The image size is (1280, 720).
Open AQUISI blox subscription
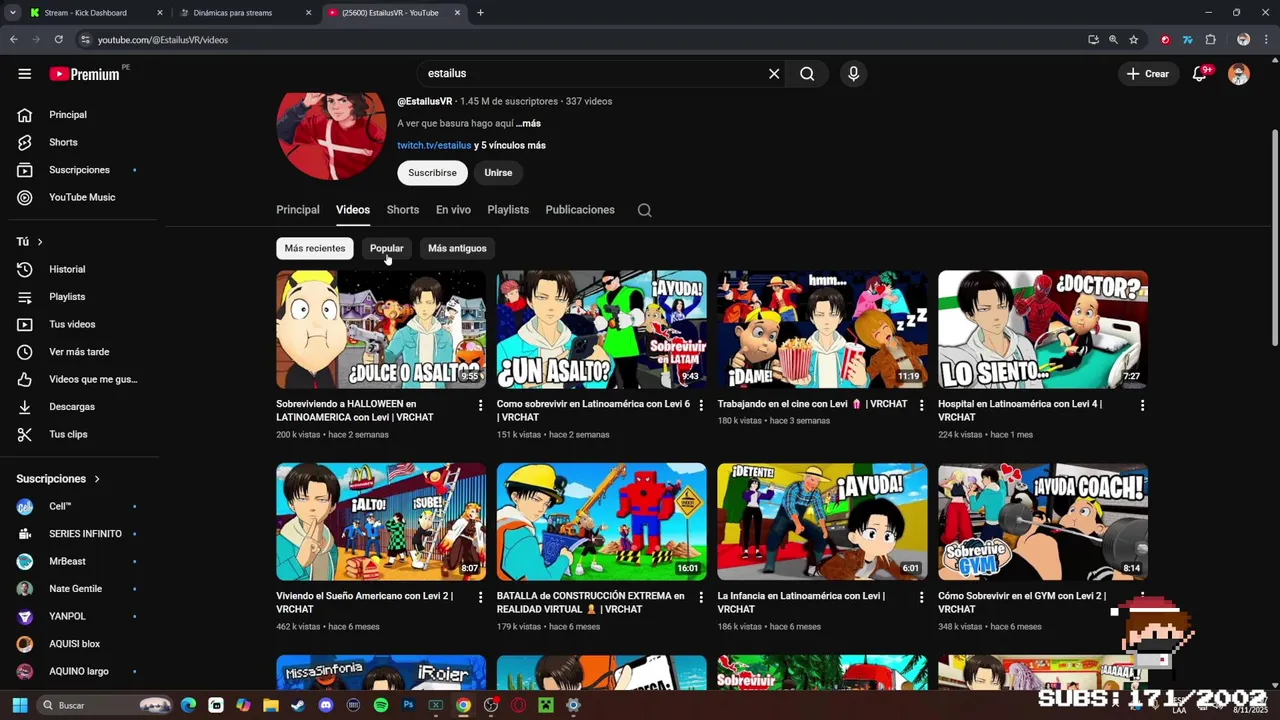coord(79,644)
